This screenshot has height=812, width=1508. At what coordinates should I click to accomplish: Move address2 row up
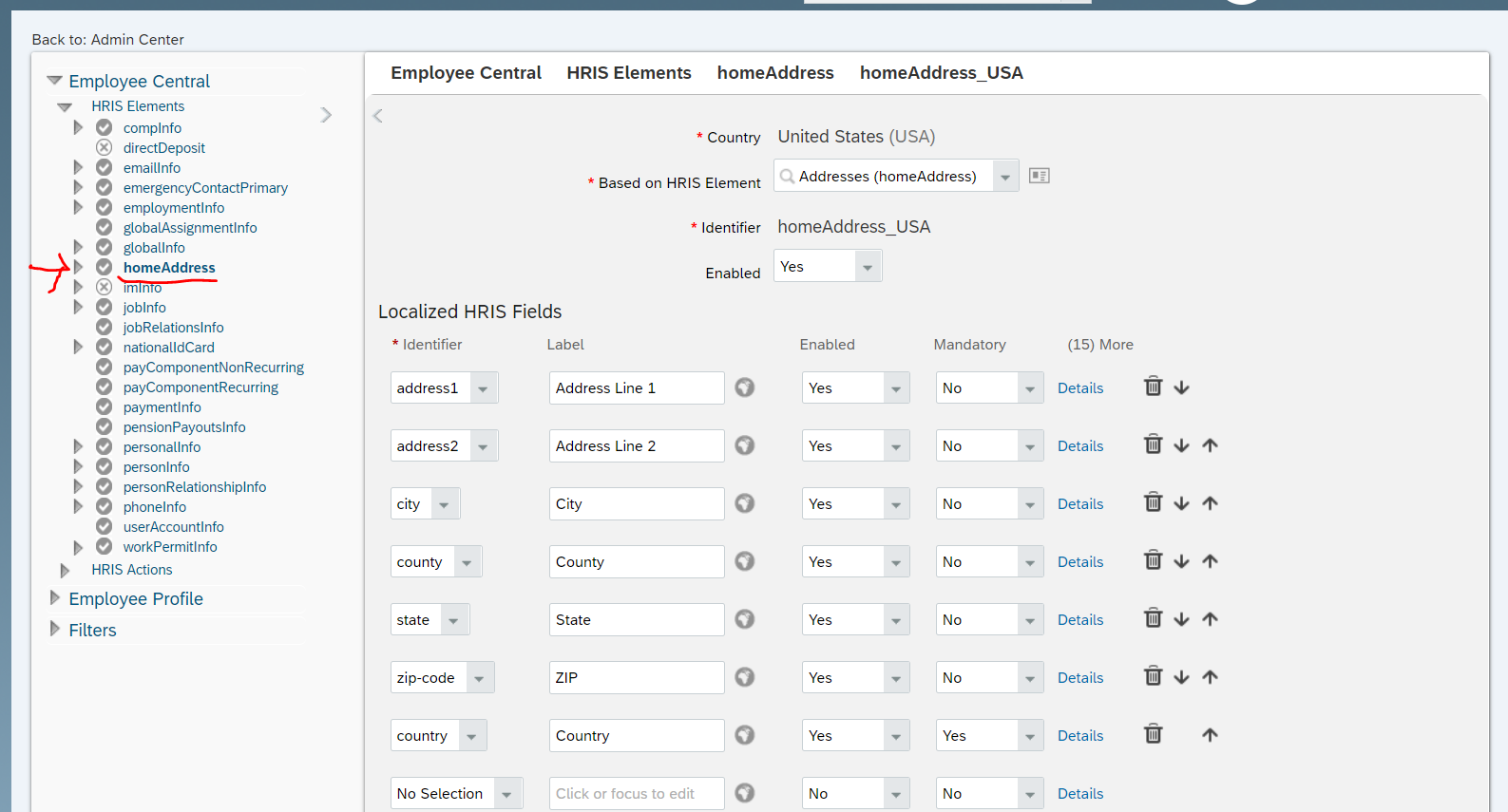[x=1210, y=445]
